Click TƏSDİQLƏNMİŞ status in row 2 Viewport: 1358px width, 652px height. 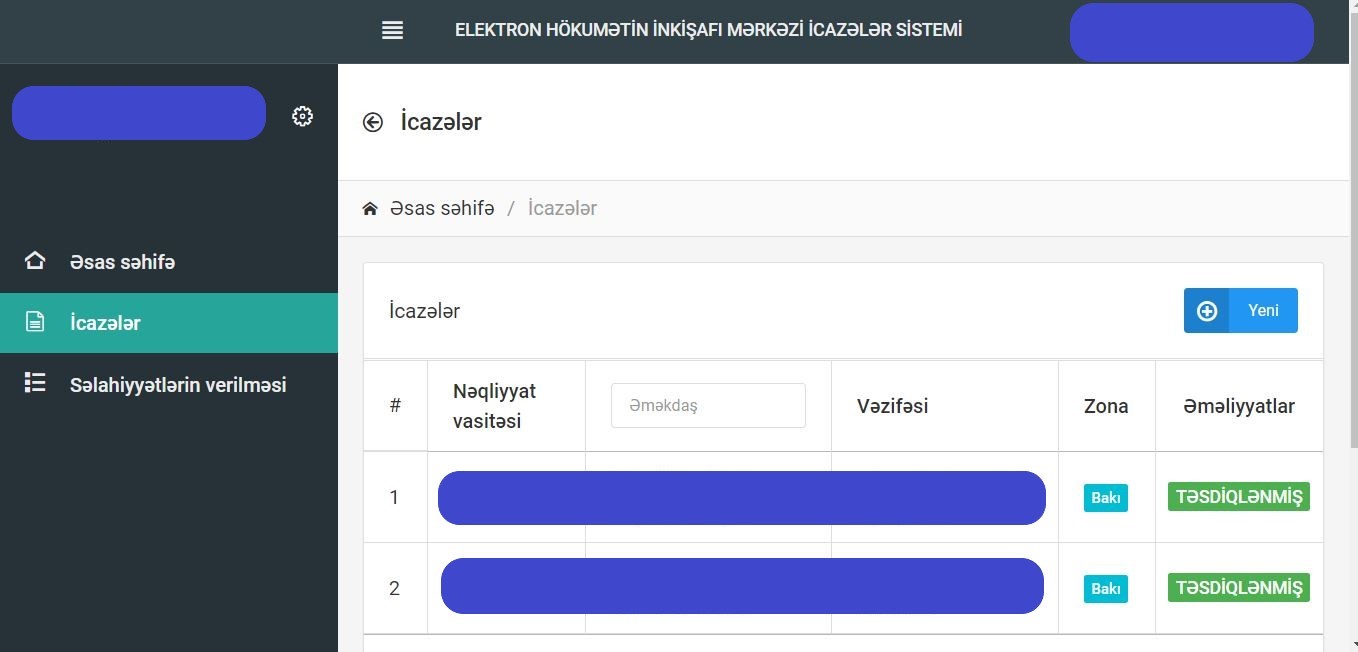point(1238,587)
